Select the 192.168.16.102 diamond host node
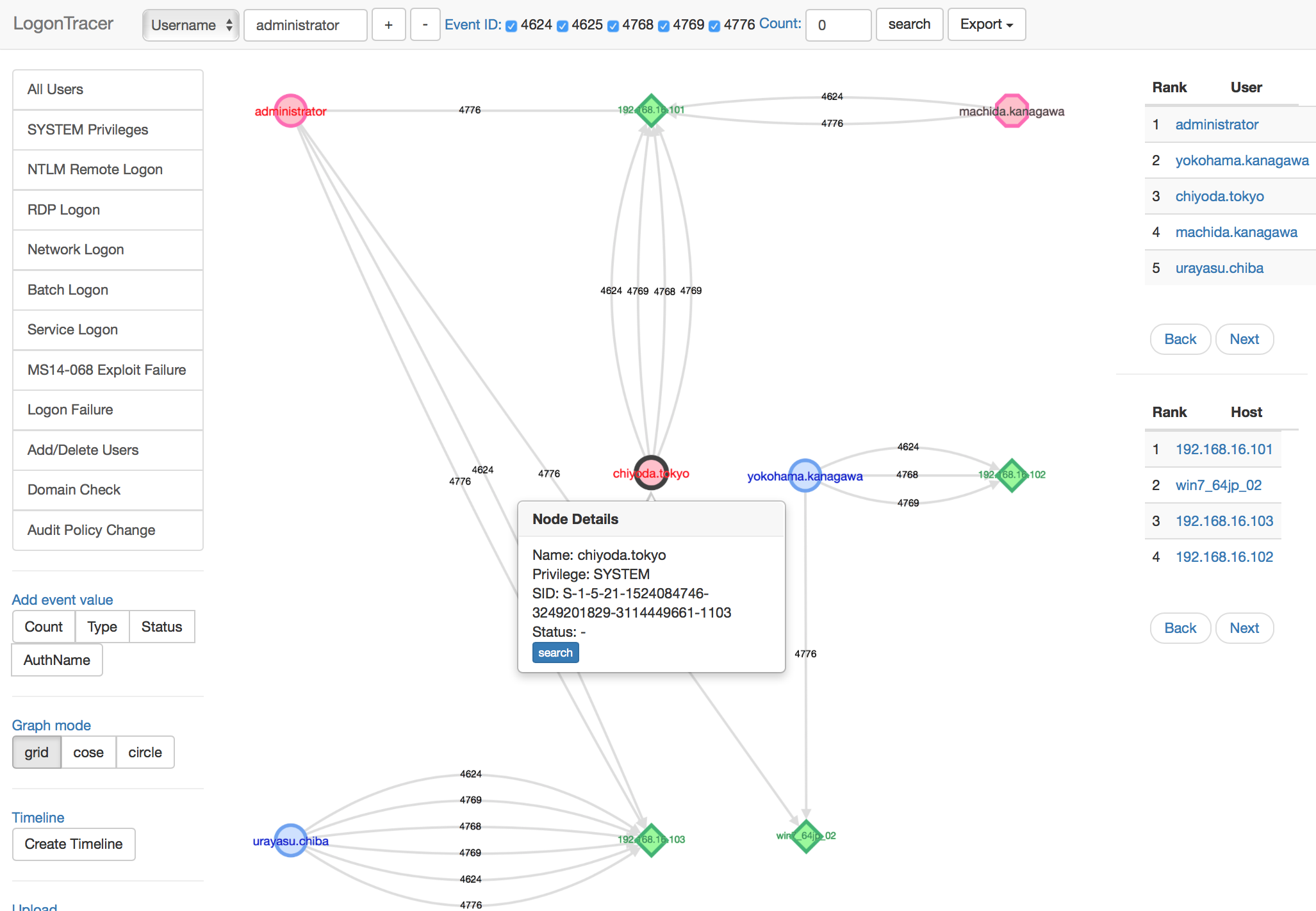Screen dimensions: 1316x911 1012,475
